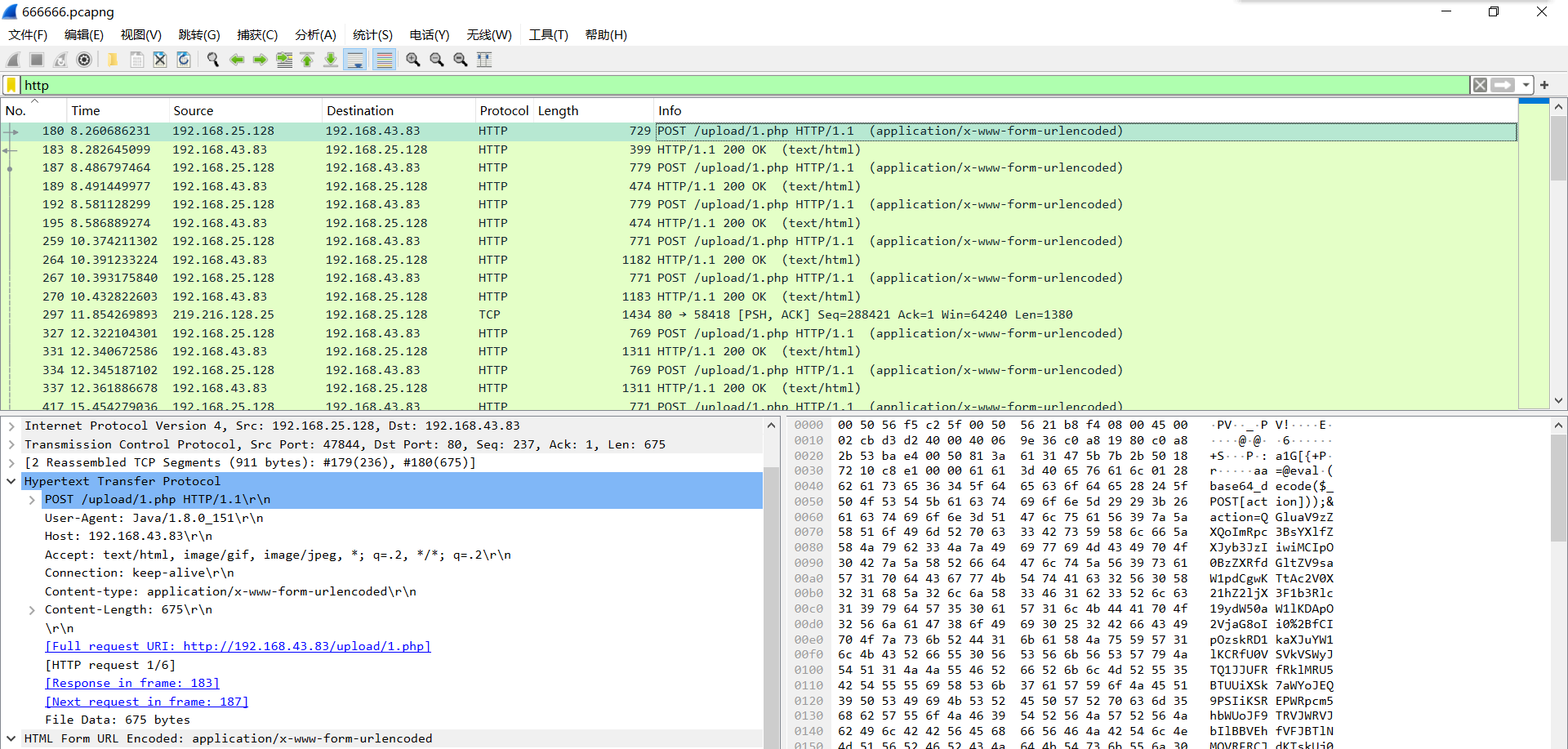Viewport: 1568px width, 749px height.
Task: Reset text to normal size
Action: coord(461,60)
